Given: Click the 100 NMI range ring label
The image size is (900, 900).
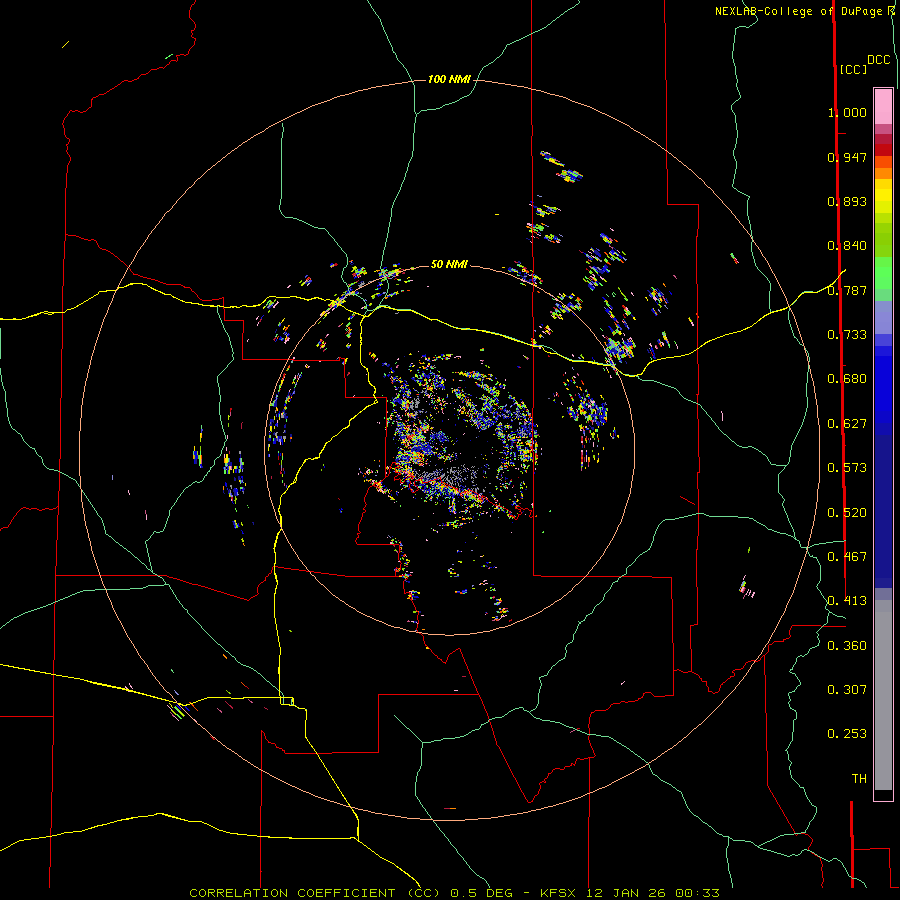Looking at the screenshot, I should click(x=449, y=79).
